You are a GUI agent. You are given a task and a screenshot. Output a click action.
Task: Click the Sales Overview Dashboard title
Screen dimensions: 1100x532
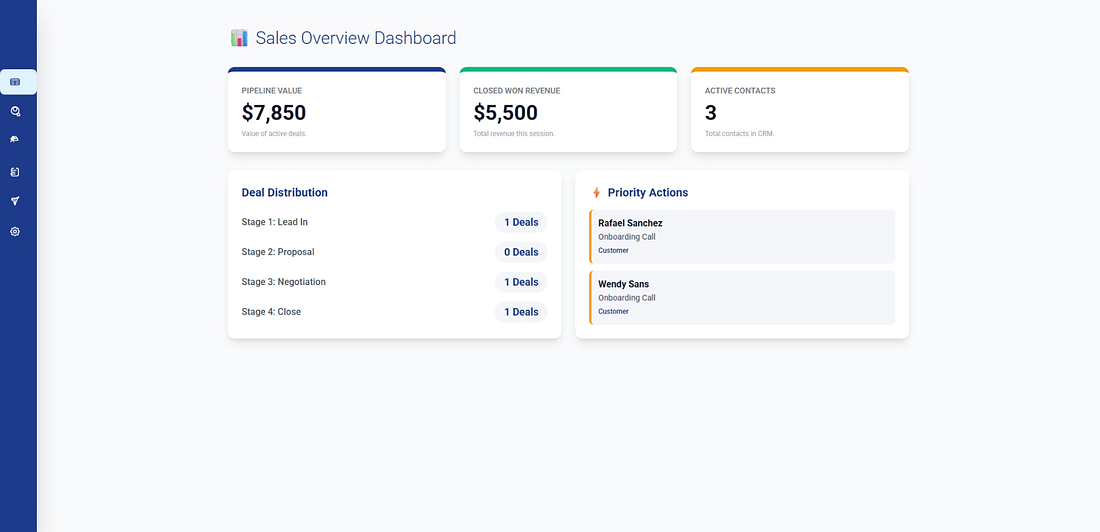[x=356, y=38]
